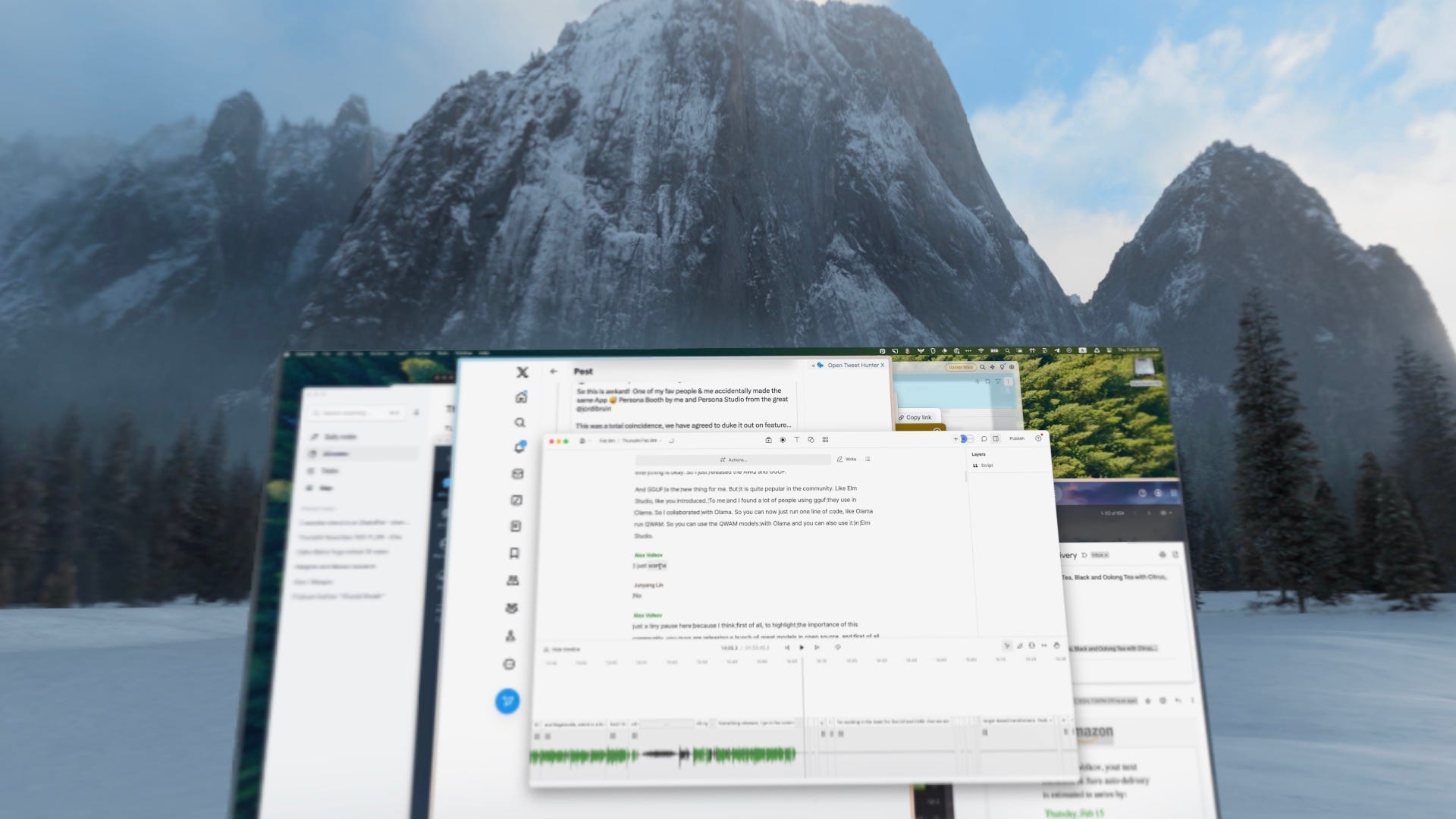Select the Shapes tool in toolbar
Viewport: 1456px width, 819px height.
(811, 440)
